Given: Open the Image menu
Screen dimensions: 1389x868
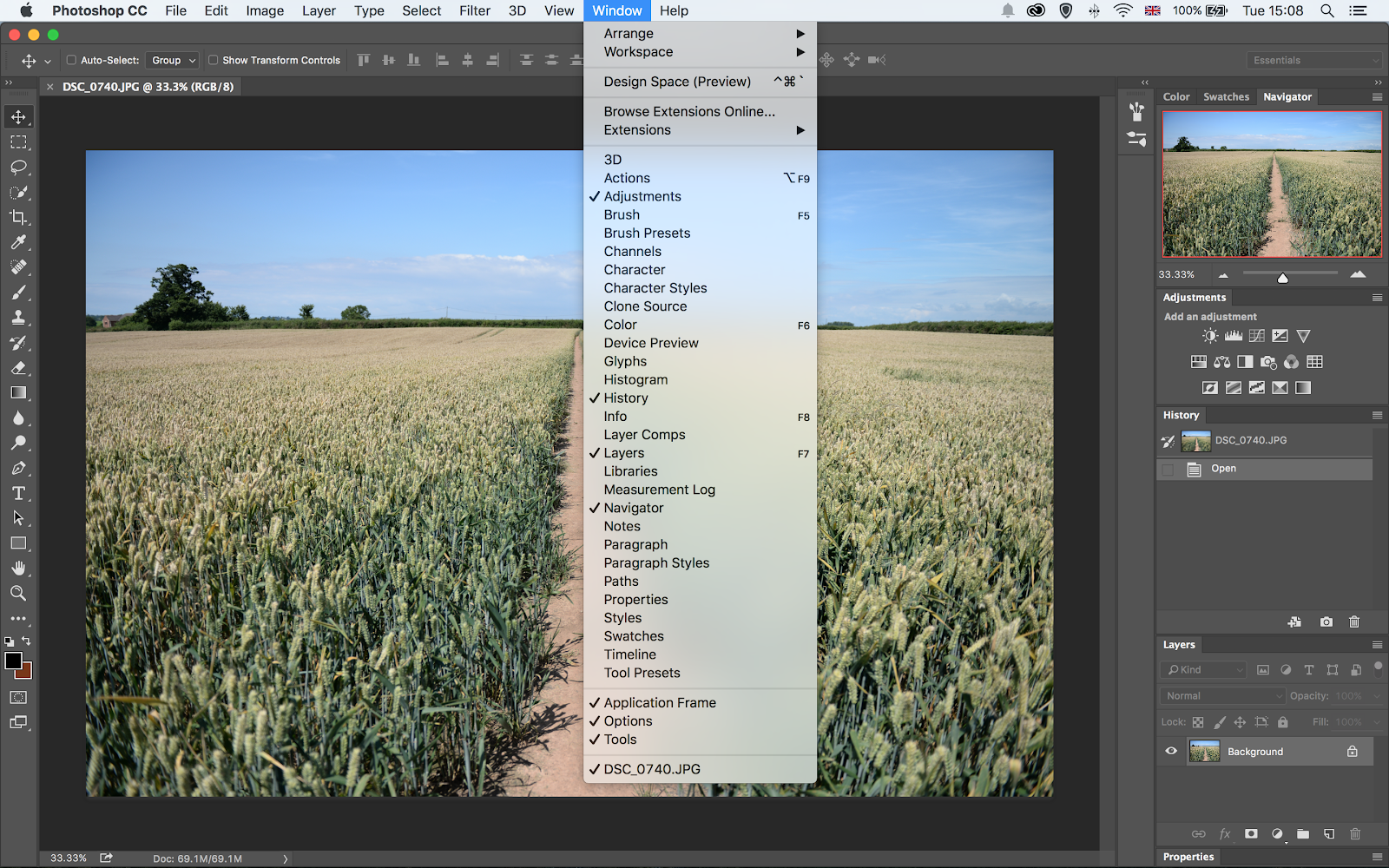Looking at the screenshot, I should [x=265, y=10].
